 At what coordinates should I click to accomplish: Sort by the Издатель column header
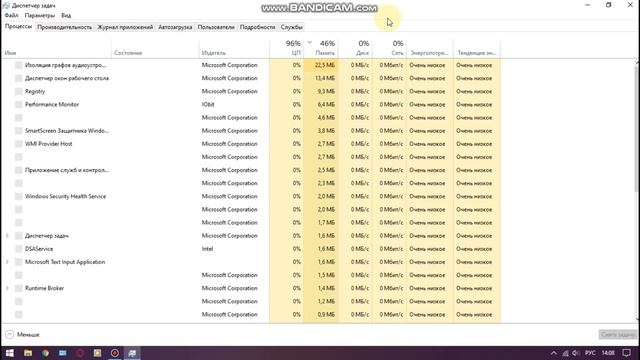click(234, 48)
